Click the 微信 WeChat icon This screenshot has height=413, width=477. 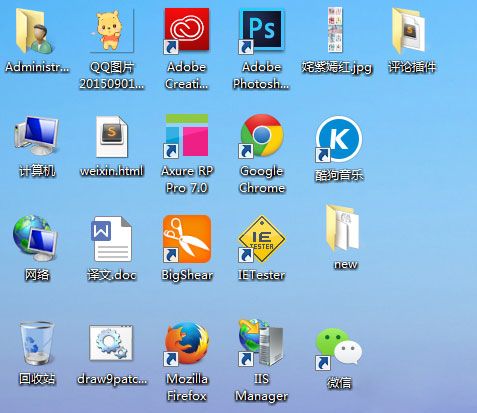338,348
